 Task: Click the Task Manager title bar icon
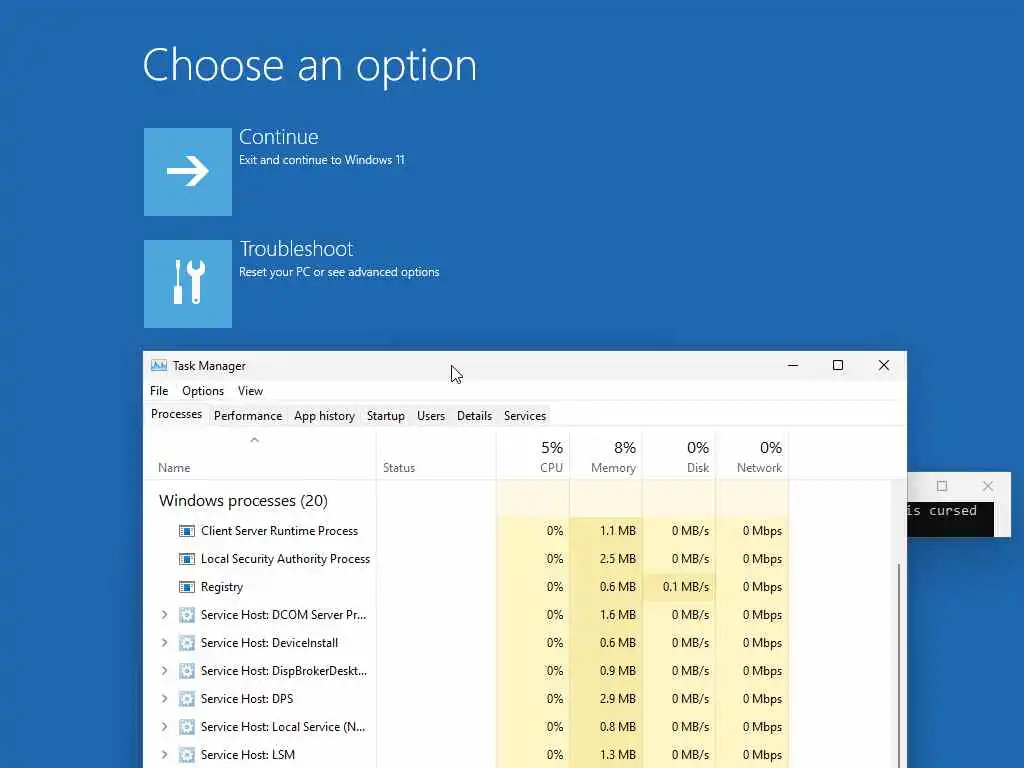pyautogui.click(x=159, y=365)
